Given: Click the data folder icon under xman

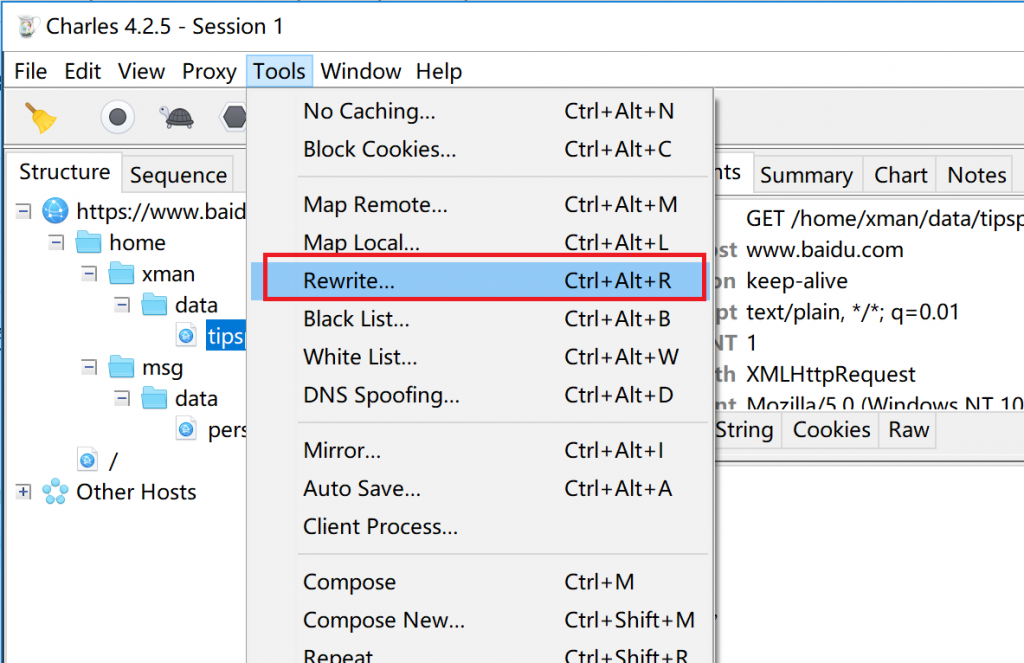Looking at the screenshot, I should coord(154,305).
